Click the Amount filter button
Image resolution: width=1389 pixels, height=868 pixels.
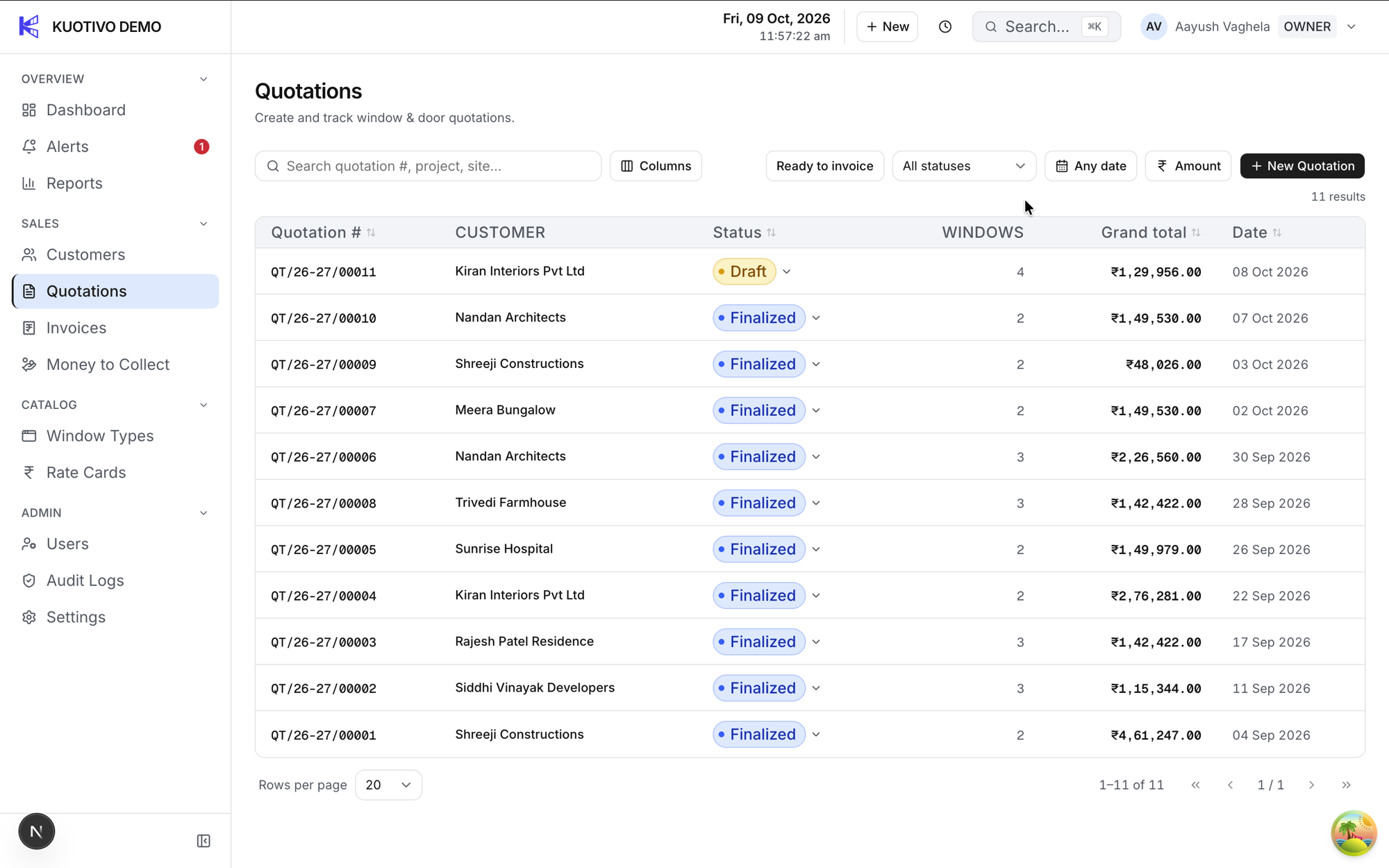(x=1188, y=166)
